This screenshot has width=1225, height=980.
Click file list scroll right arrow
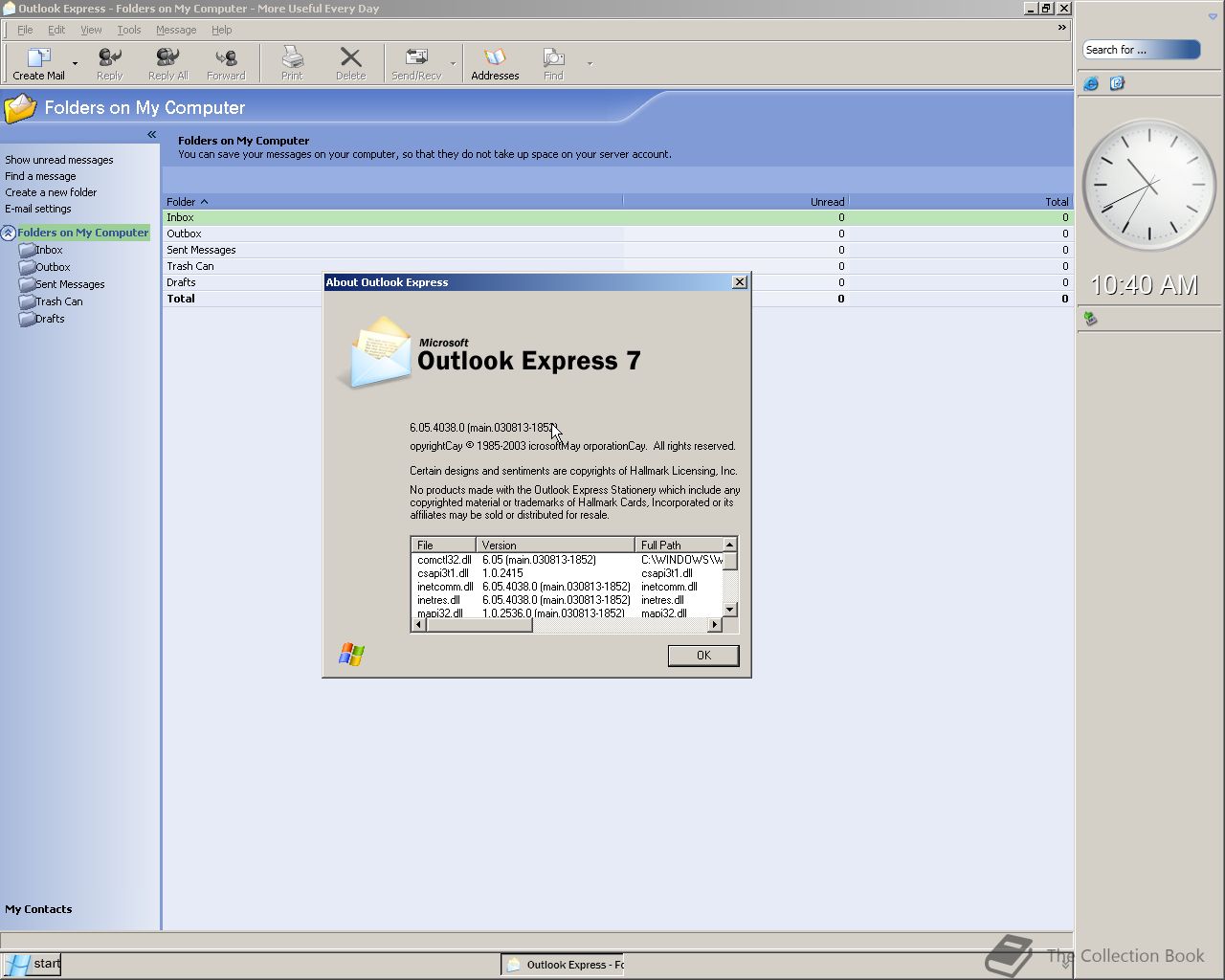[714, 625]
